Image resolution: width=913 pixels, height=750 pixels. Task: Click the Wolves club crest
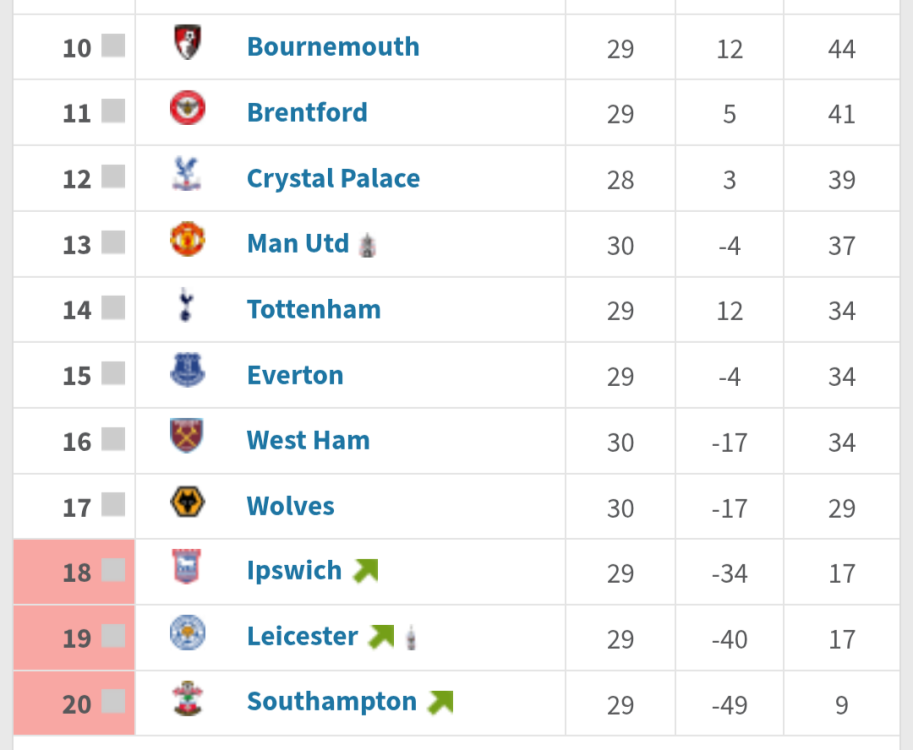click(x=187, y=502)
